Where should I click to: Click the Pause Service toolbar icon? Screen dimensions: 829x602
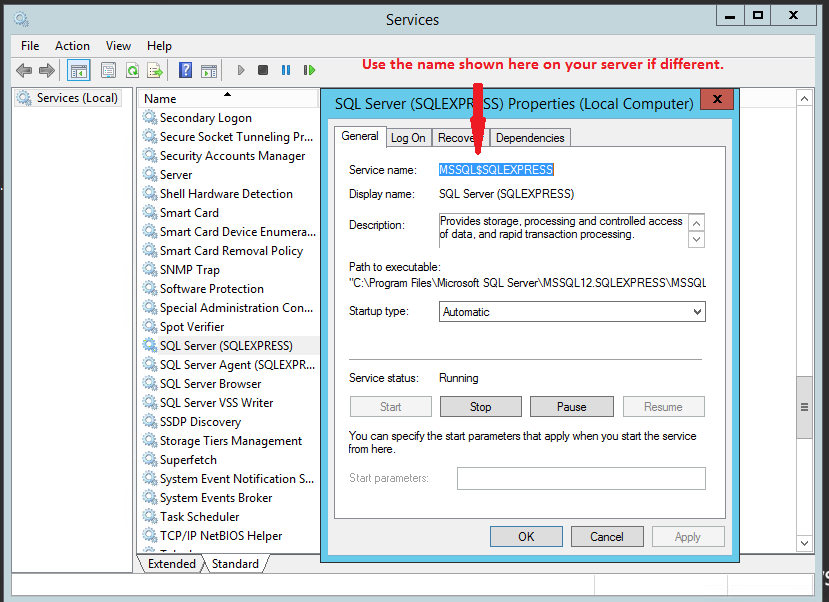click(286, 69)
